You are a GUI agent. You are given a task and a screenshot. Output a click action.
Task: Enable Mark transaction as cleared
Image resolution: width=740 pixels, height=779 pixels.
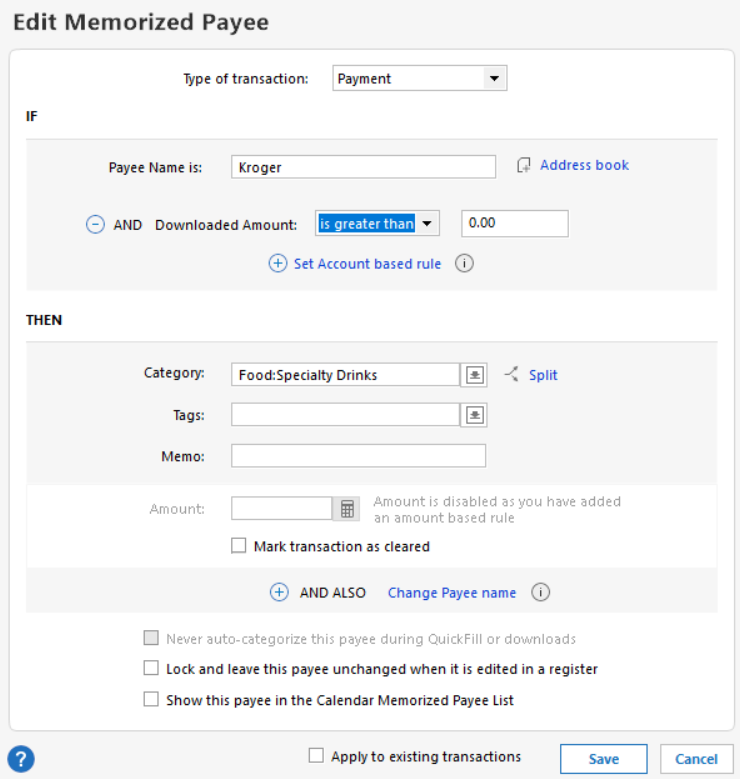[x=239, y=546]
